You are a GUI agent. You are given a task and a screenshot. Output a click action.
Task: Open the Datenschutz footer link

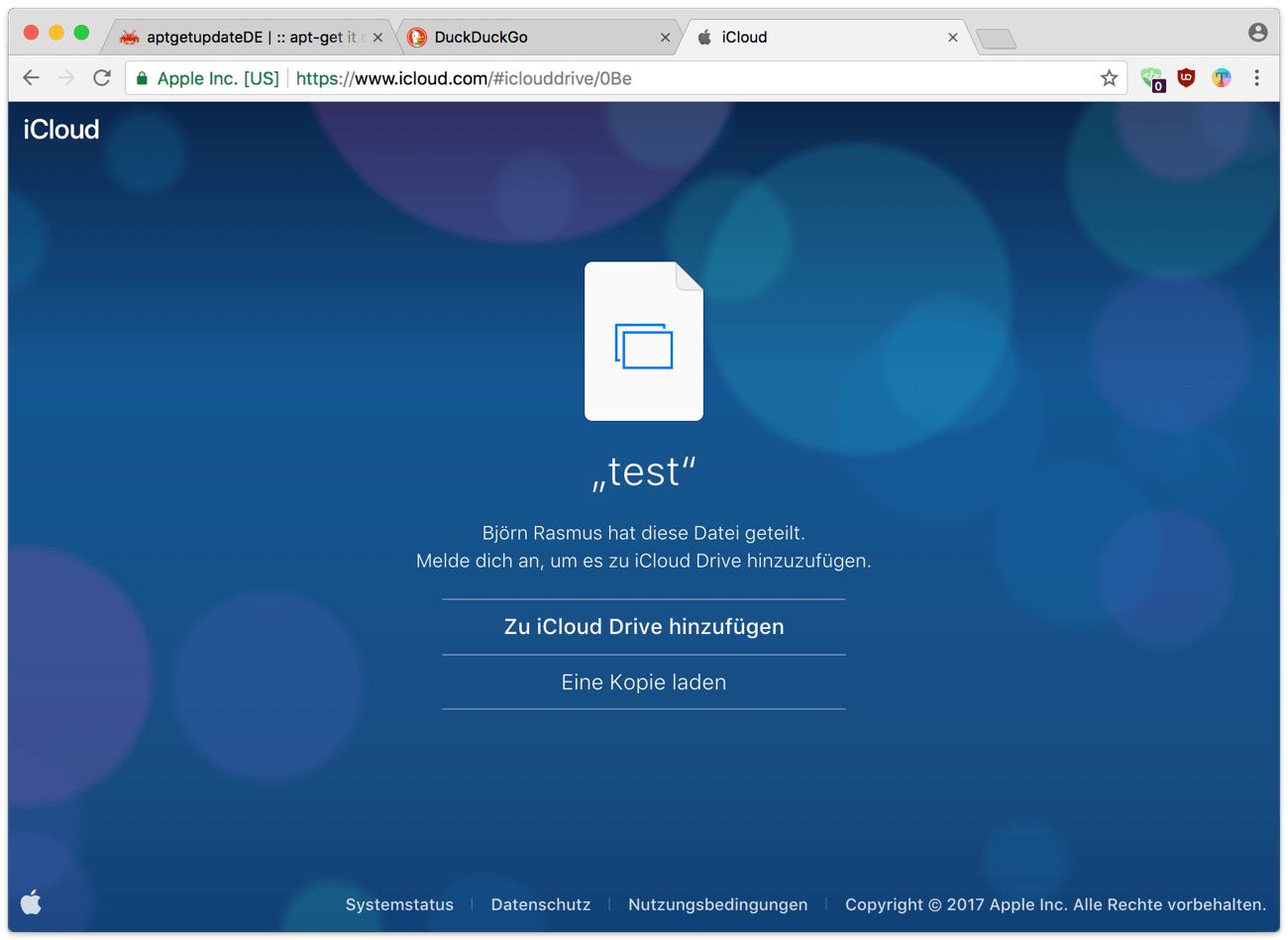coord(541,904)
